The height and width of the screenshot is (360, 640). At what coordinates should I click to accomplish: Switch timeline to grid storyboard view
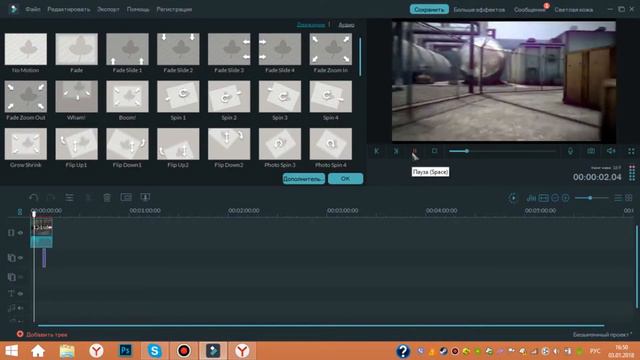tap(629, 198)
